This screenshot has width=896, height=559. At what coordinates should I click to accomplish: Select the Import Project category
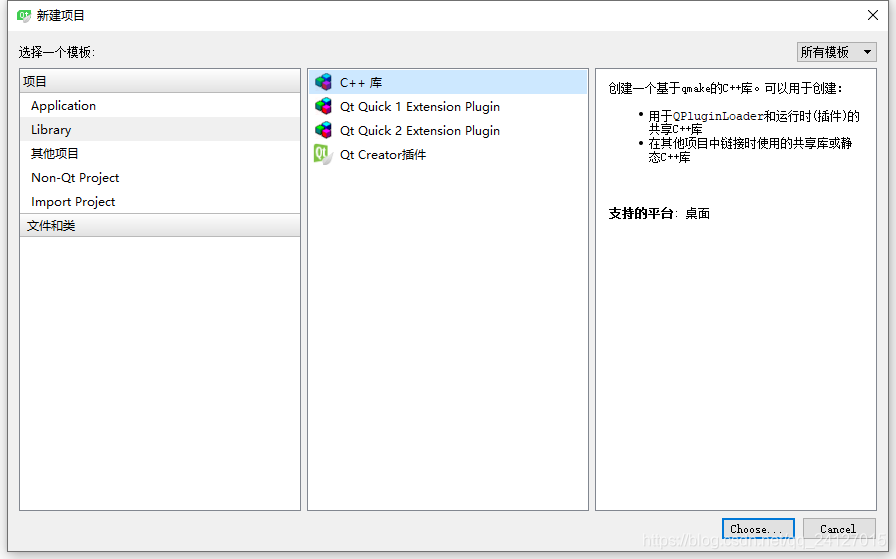(x=159, y=202)
